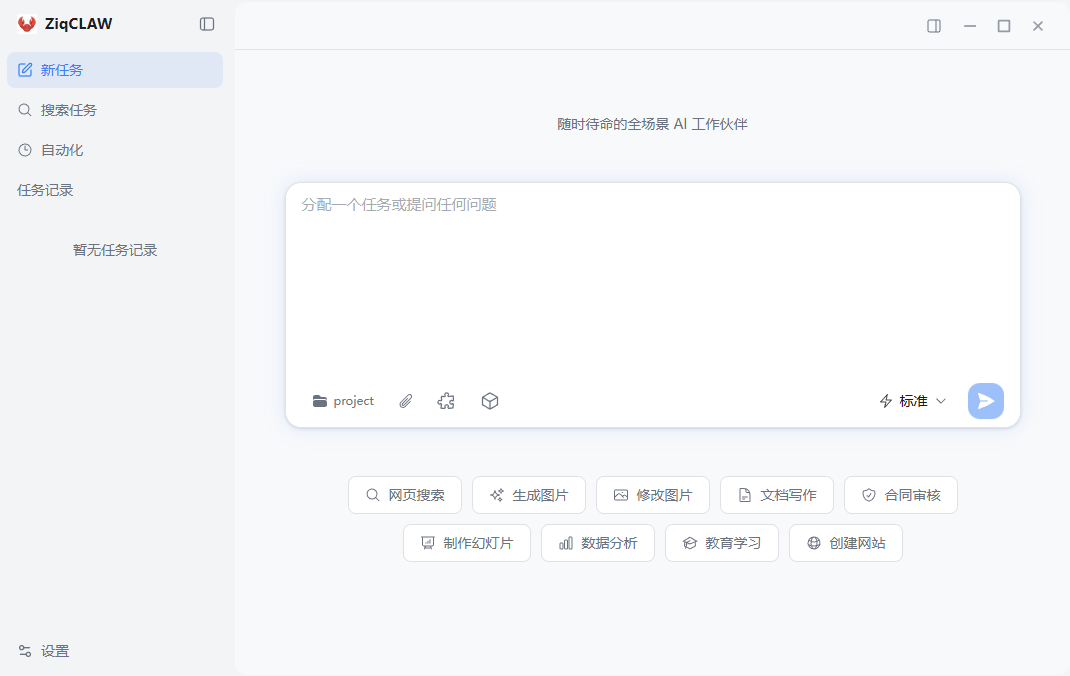The width and height of the screenshot is (1070, 676).
Task: Open the 数据分析 data analysis shortcut
Action: click(x=597, y=542)
